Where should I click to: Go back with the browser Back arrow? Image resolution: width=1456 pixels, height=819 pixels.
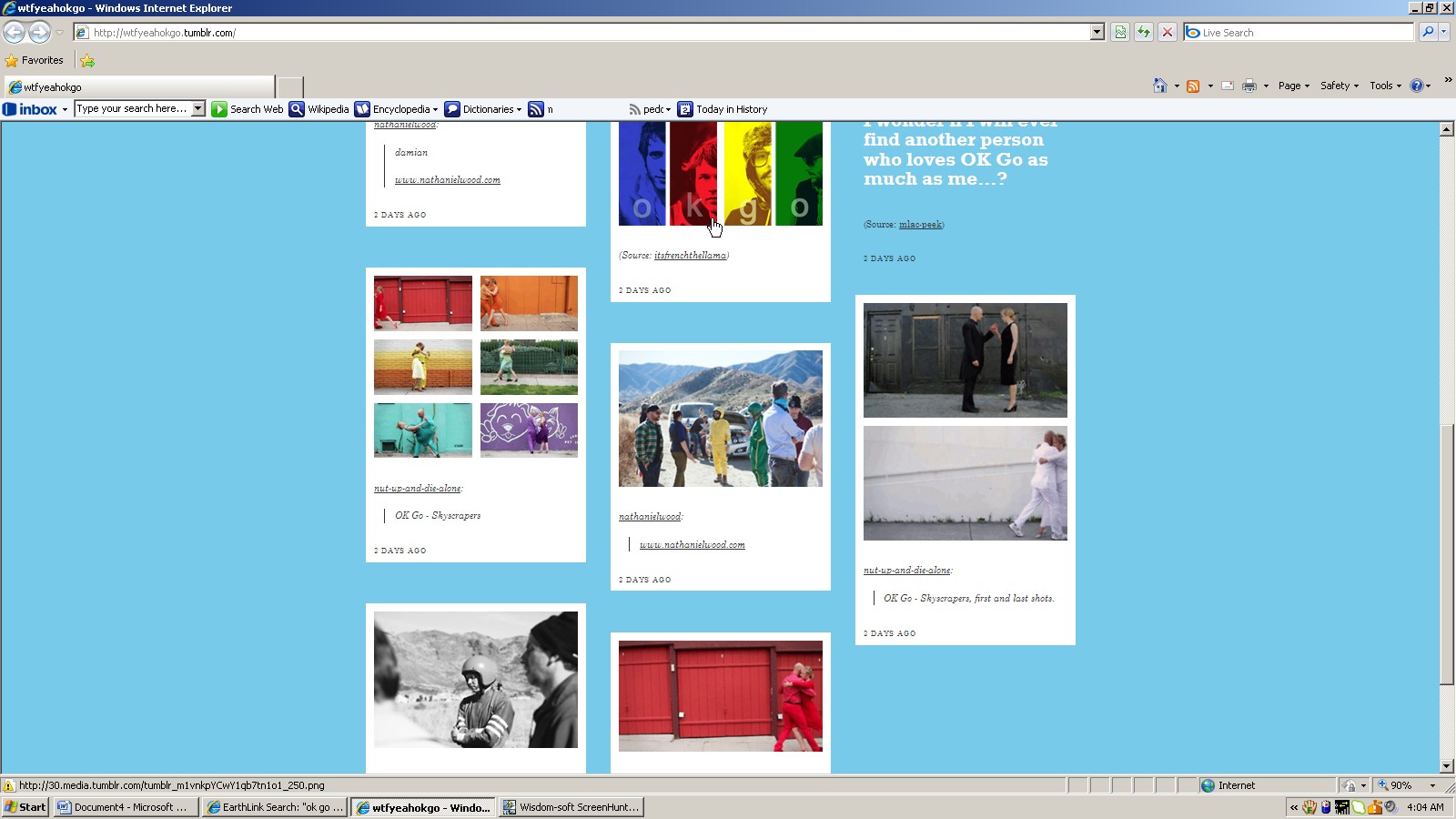click(15, 32)
